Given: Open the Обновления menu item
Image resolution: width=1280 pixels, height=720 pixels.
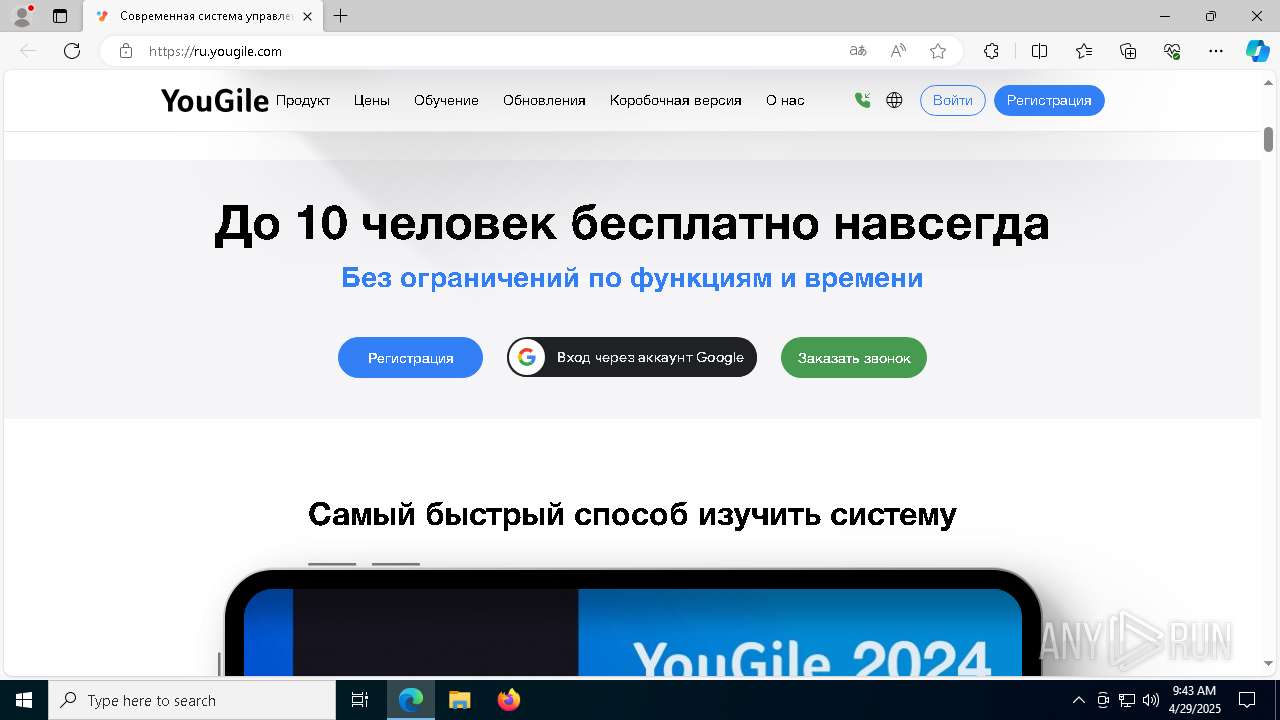Looking at the screenshot, I should point(544,100).
